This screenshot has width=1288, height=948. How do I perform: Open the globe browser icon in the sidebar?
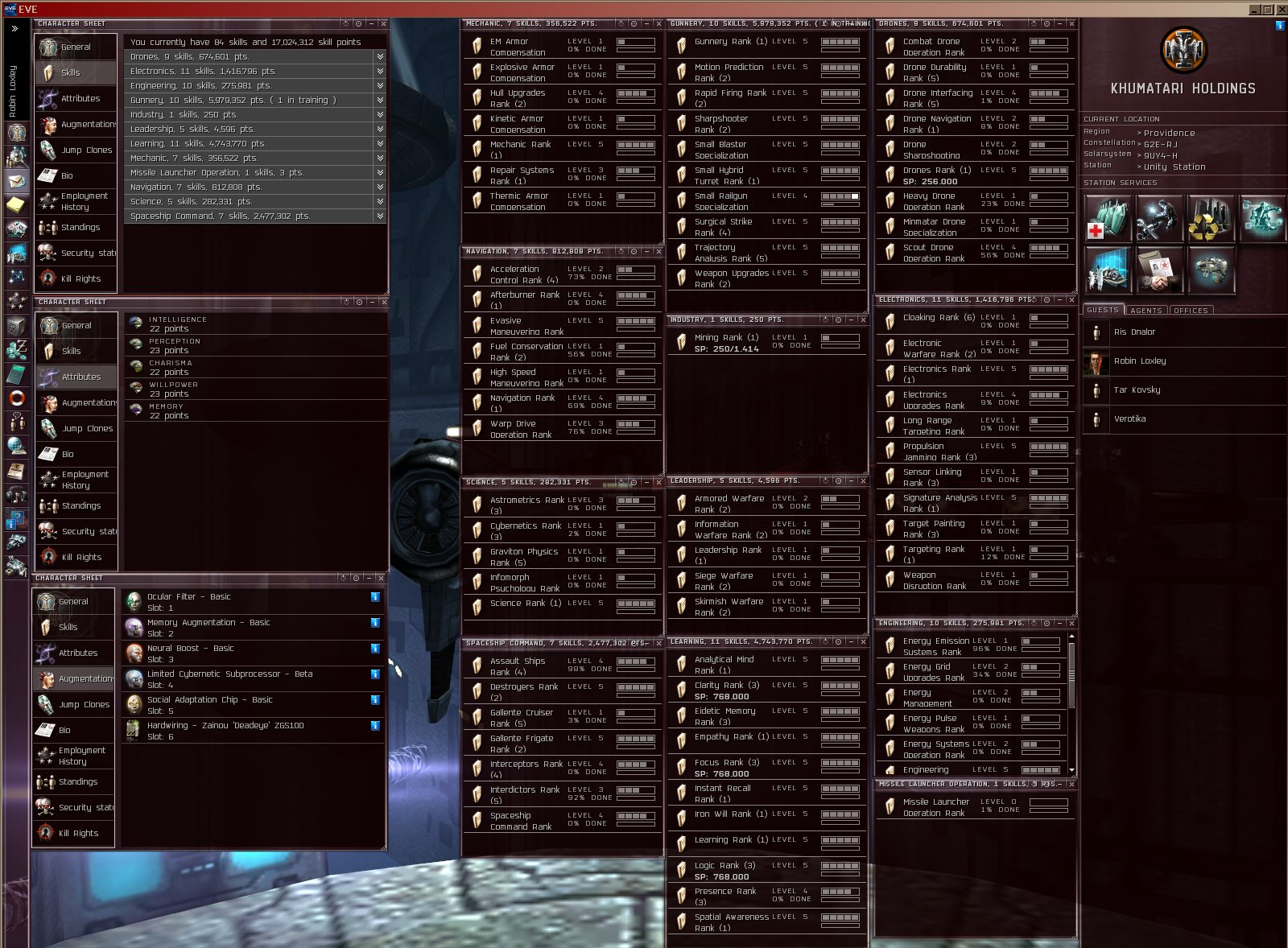pos(16,446)
